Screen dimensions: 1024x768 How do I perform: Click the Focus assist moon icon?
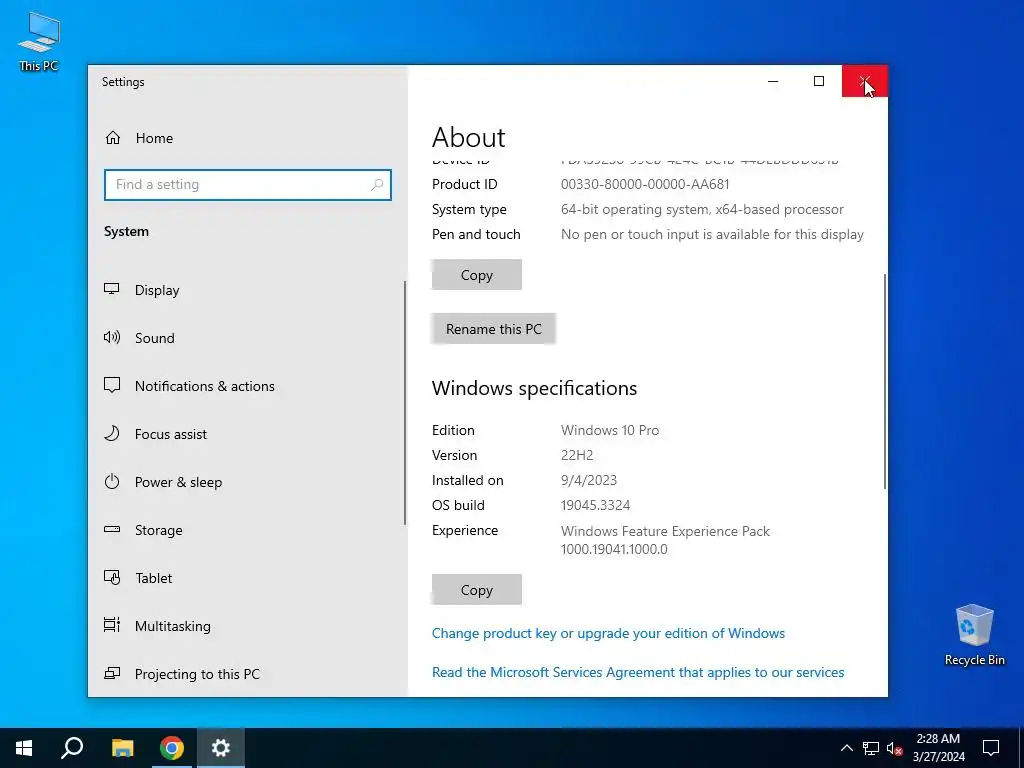(112, 434)
